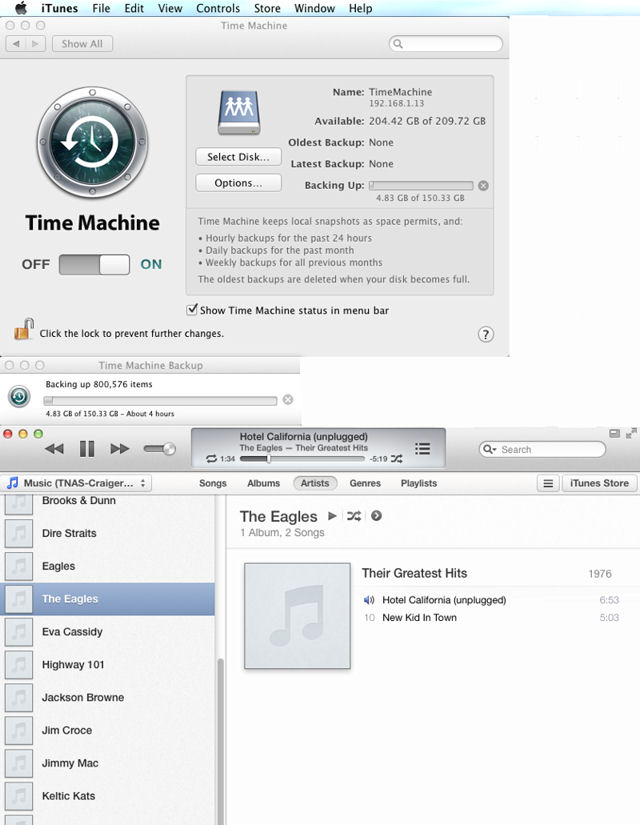Open Time Machine help with question mark

485,334
